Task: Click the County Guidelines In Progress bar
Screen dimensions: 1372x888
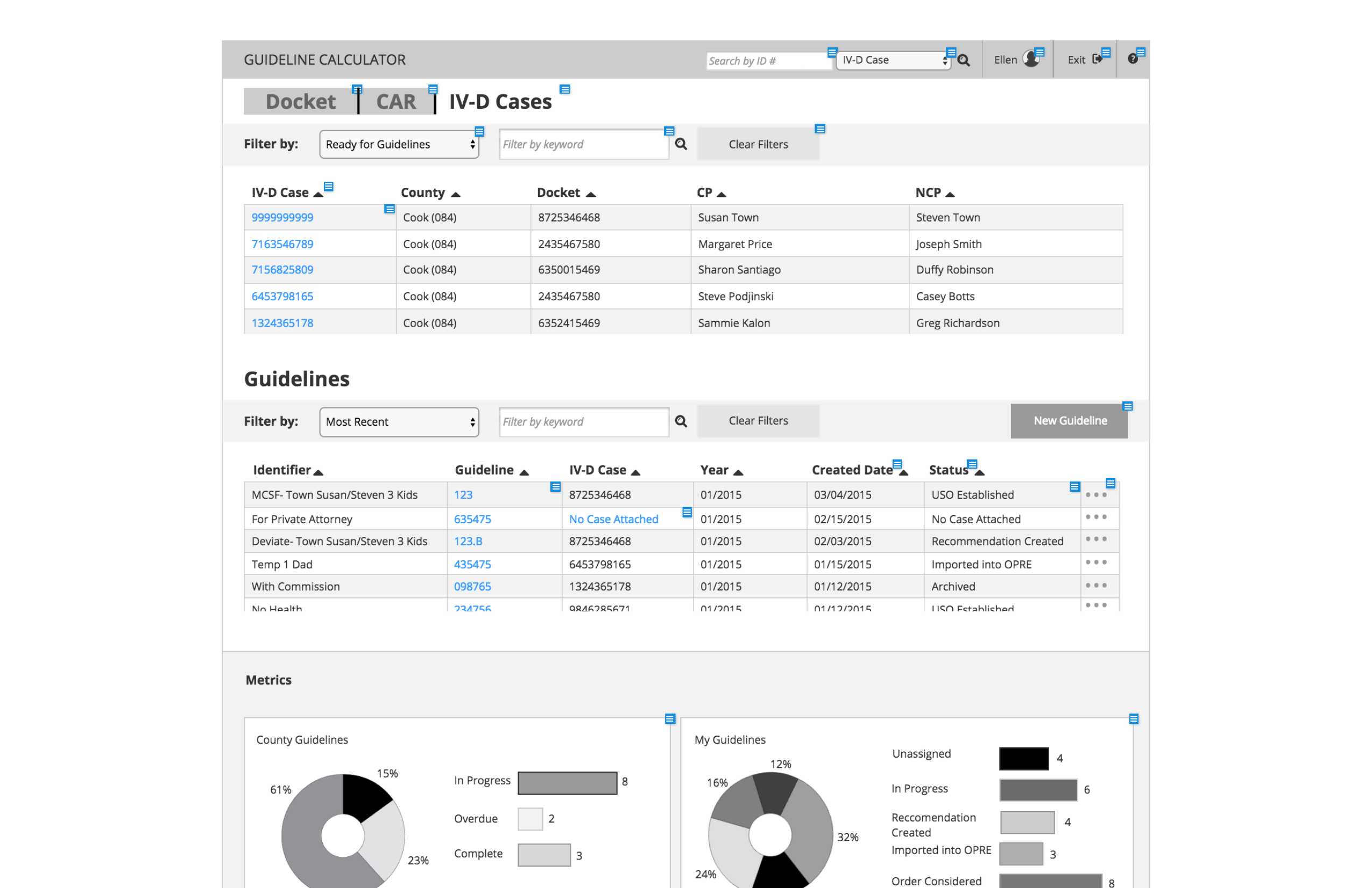Action: coord(567,783)
